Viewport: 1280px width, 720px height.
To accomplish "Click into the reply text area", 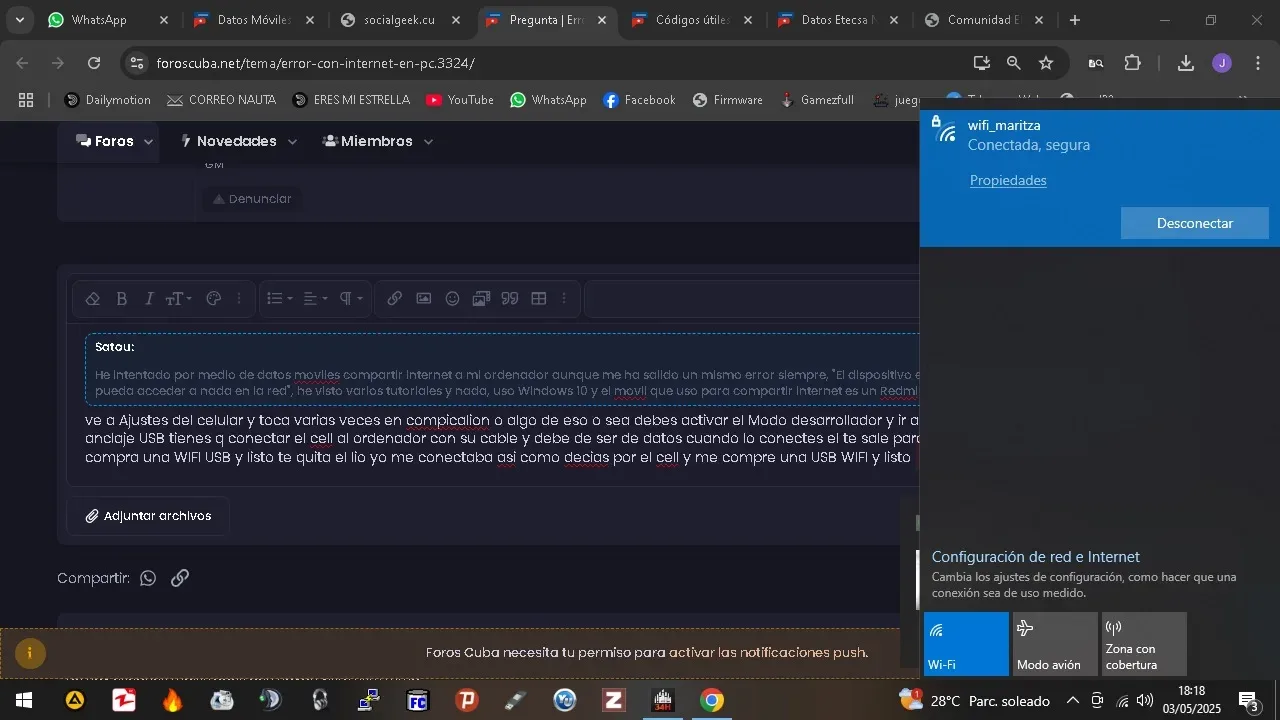I will (x=500, y=439).
